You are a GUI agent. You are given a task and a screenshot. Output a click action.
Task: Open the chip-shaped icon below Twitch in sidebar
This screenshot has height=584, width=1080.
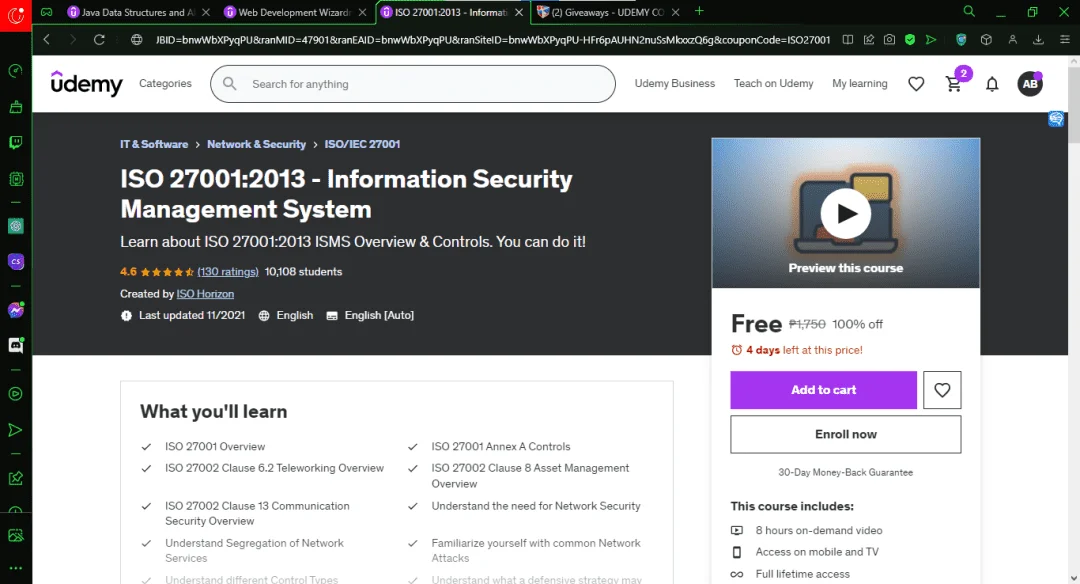[15, 179]
